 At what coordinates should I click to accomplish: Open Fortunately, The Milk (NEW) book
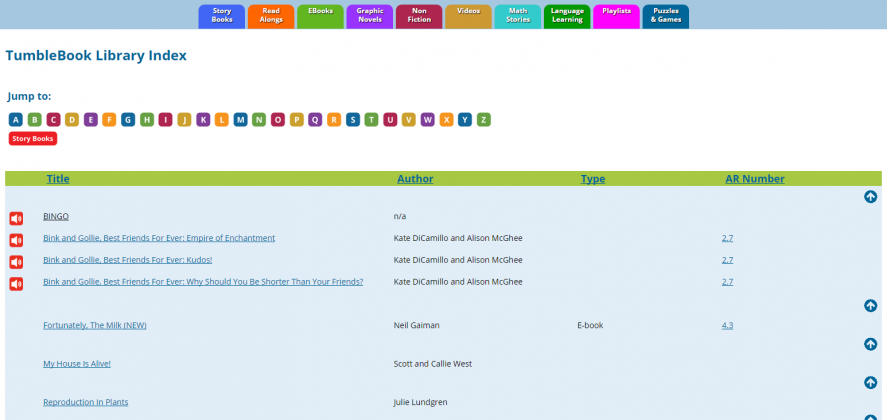[x=94, y=325]
